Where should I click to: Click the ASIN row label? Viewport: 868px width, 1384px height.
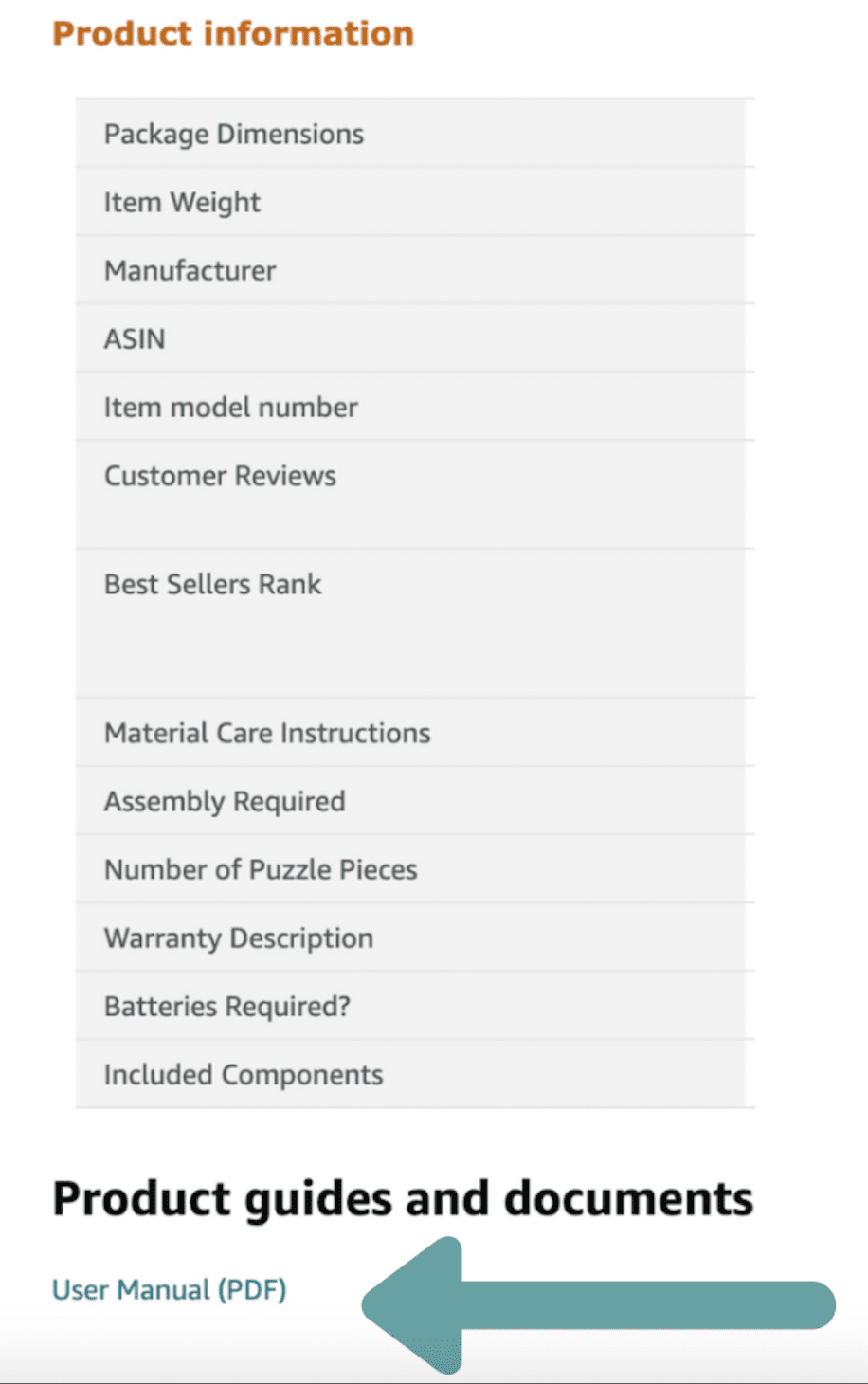(135, 338)
